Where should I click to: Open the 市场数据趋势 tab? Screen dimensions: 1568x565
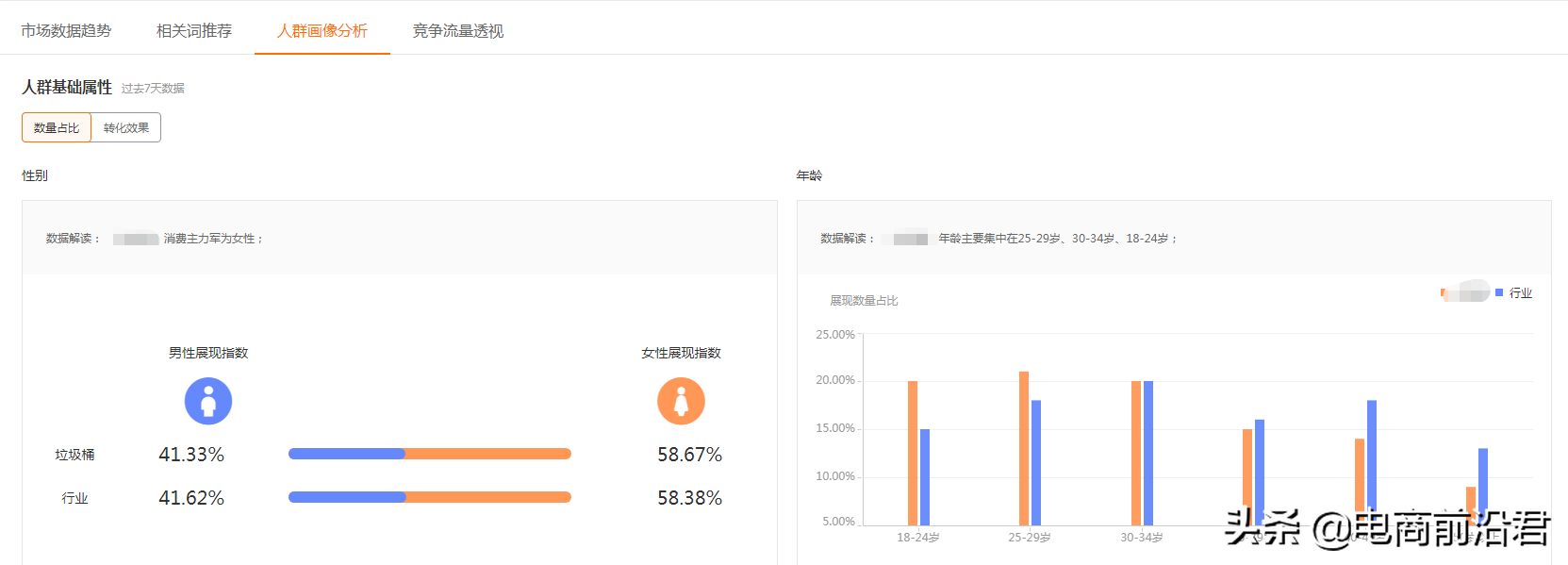(x=66, y=31)
